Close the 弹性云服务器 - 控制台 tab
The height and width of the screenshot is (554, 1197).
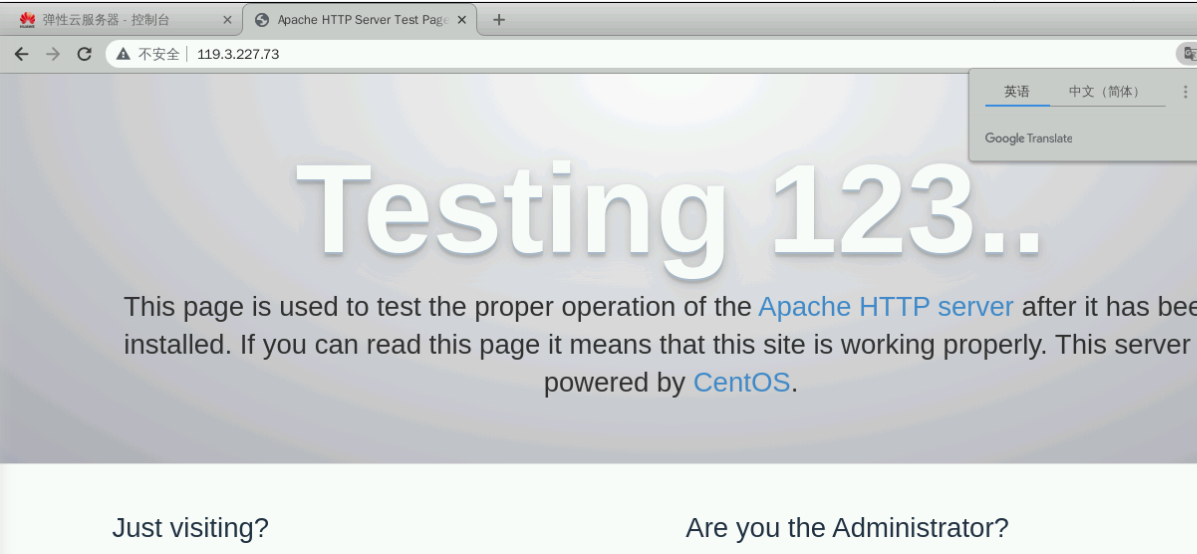tap(227, 21)
